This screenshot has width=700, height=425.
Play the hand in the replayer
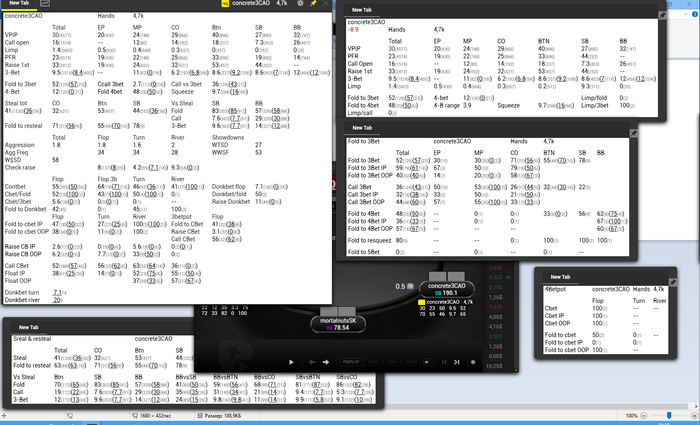pyautogui.click(x=291, y=362)
